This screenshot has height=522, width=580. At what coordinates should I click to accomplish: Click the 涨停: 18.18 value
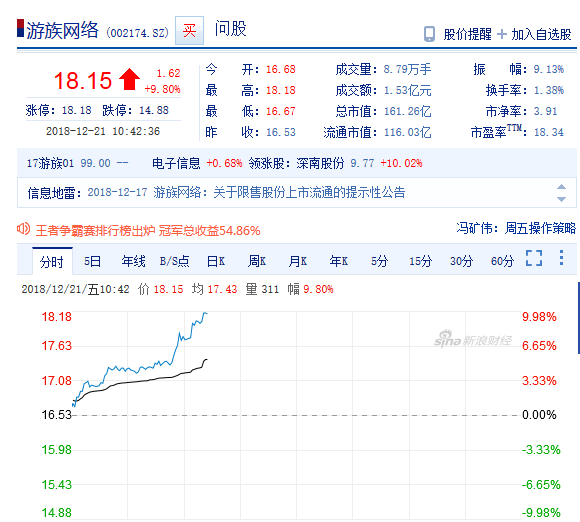[77, 110]
